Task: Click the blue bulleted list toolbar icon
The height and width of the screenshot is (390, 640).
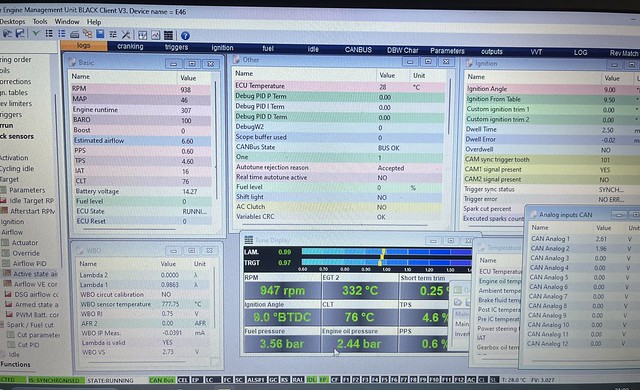Action: pos(62,33)
